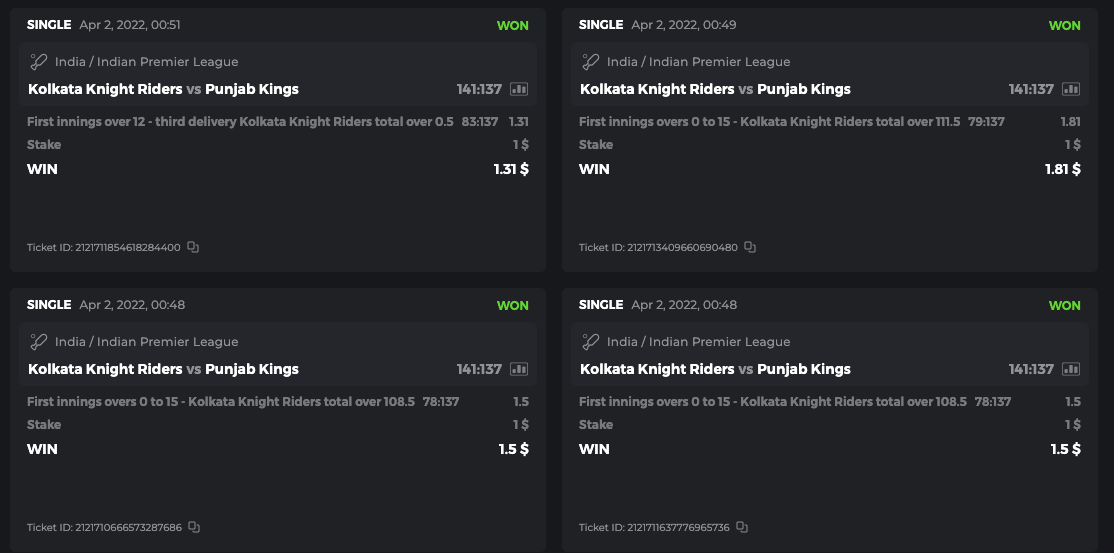Click cricket sport icon in 00:51 bet card

(x=39, y=62)
